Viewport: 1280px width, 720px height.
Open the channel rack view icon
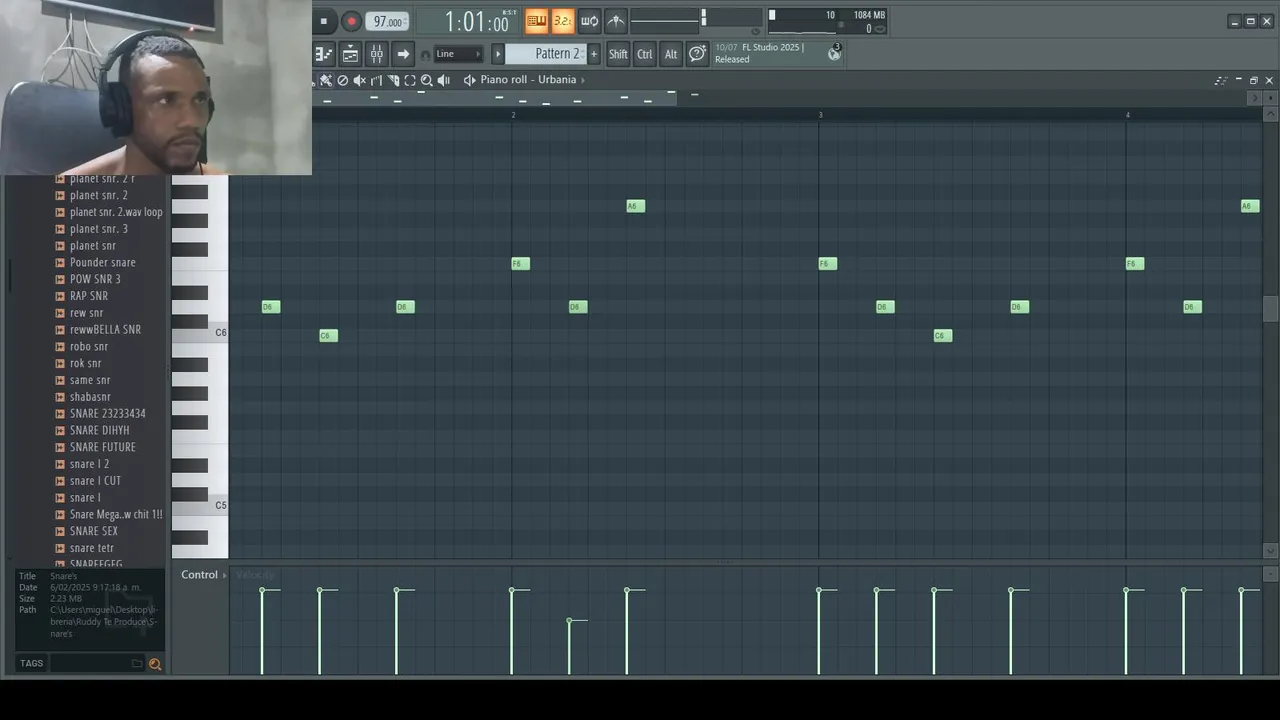(350, 54)
